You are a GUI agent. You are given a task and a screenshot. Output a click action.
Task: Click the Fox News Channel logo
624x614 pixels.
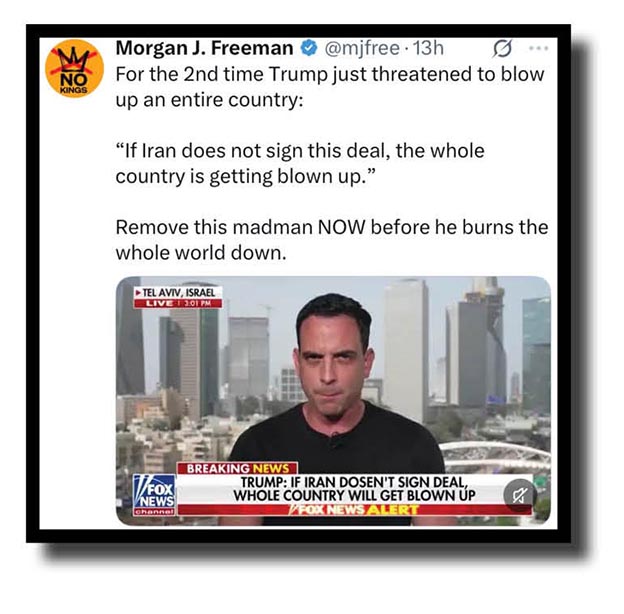point(154,495)
